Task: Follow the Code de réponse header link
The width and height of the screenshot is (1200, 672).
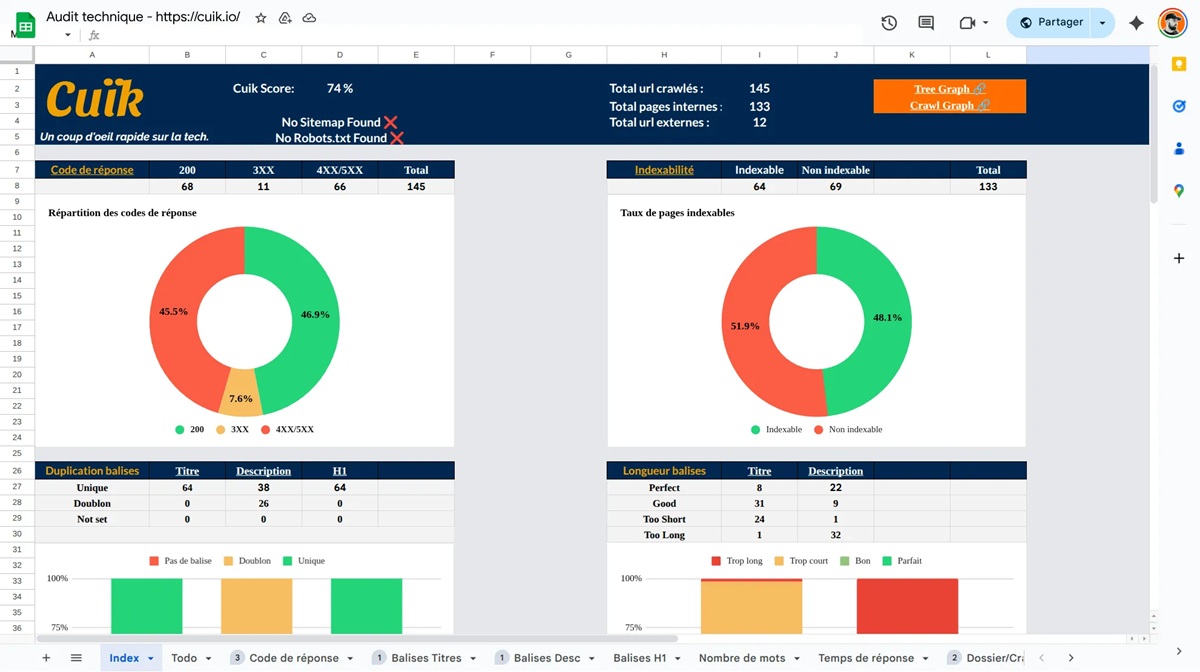Action: pos(92,170)
